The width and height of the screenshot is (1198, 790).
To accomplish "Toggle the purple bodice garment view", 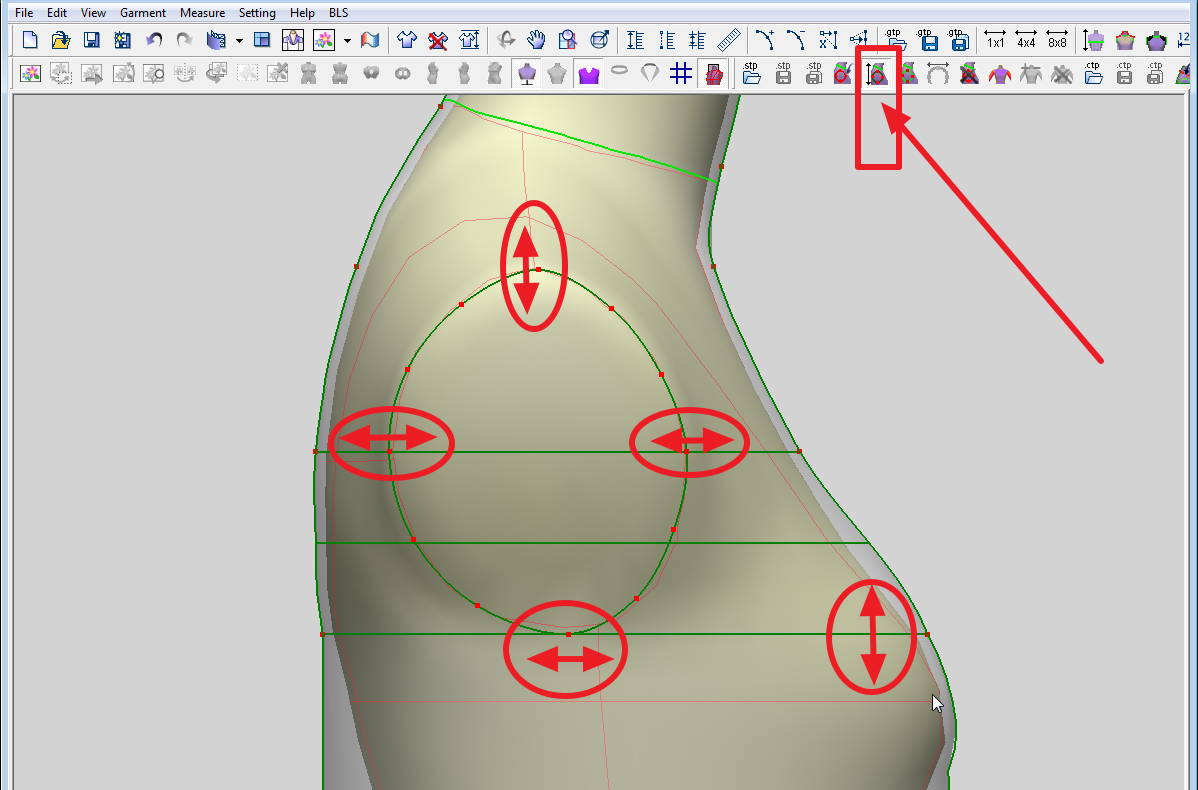I will pyautogui.click(x=588, y=74).
